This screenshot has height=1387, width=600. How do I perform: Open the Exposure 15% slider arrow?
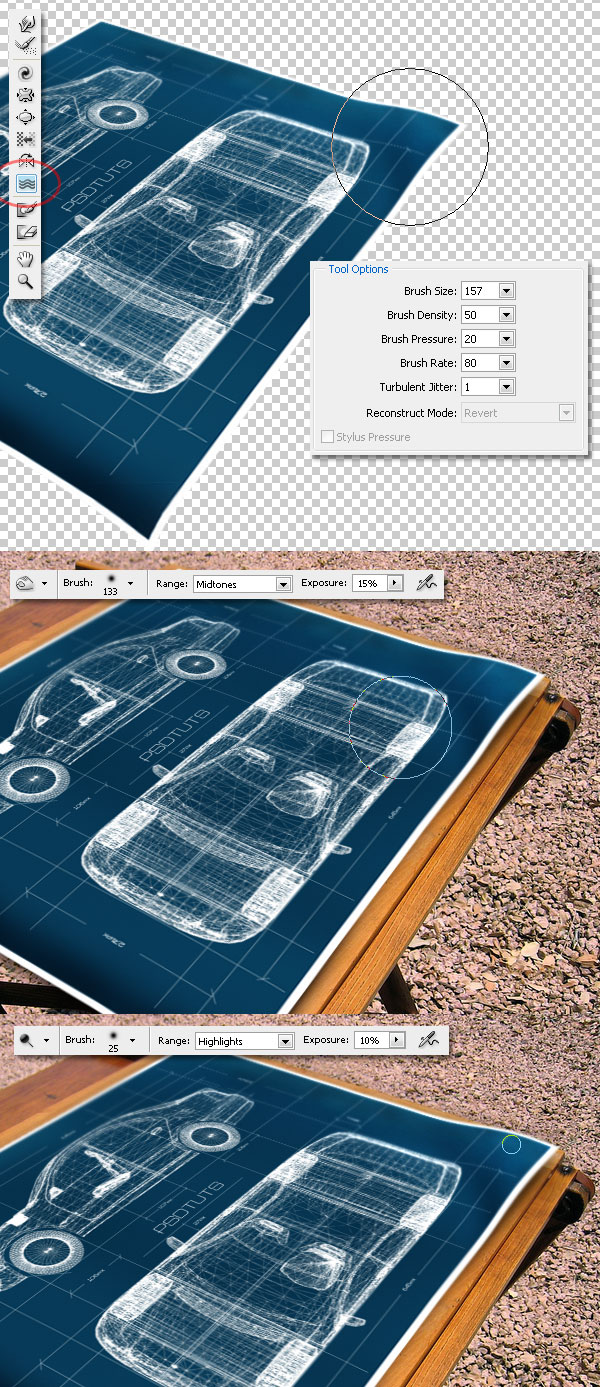pos(394,583)
